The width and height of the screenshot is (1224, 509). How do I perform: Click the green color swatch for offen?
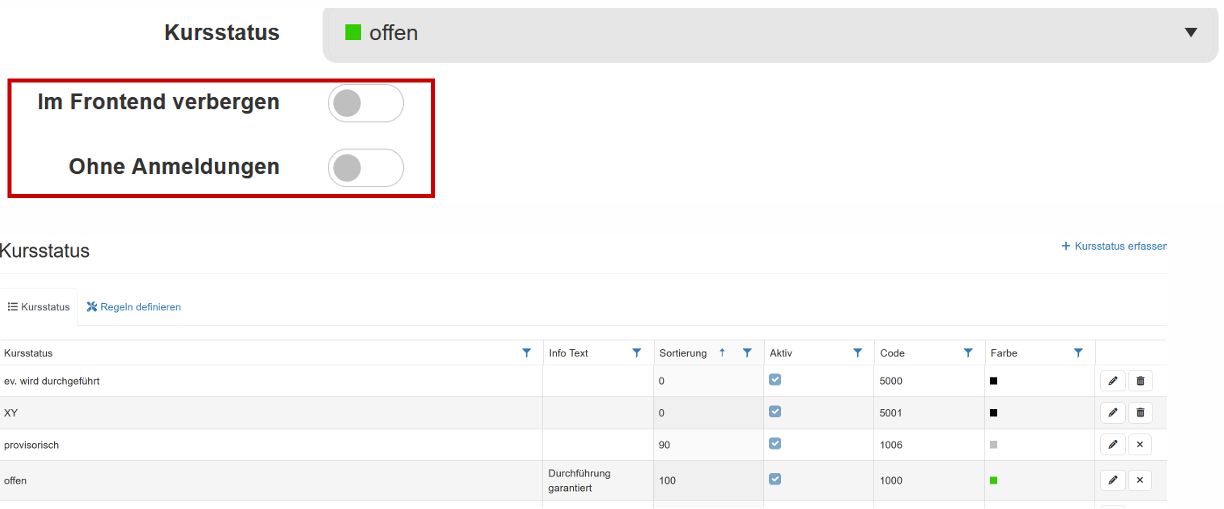pyautogui.click(x=994, y=481)
